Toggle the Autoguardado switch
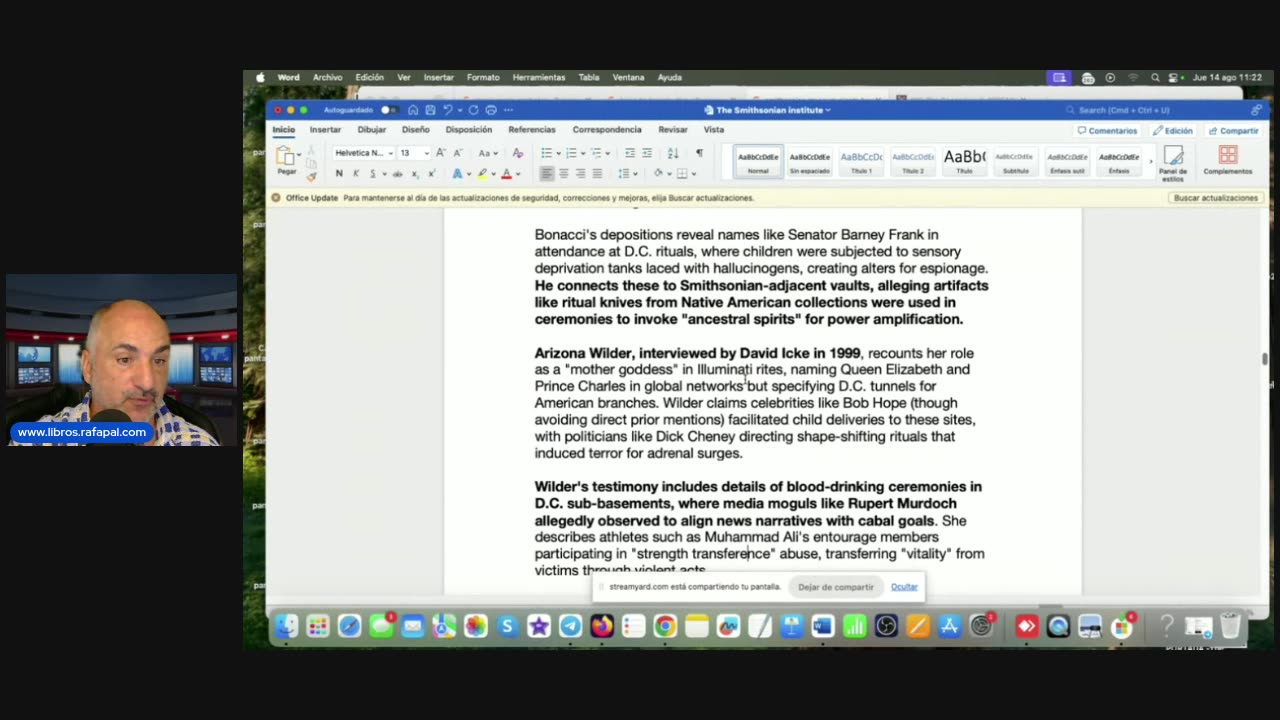Image resolution: width=1280 pixels, height=720 pixels. tap(388, 110)
